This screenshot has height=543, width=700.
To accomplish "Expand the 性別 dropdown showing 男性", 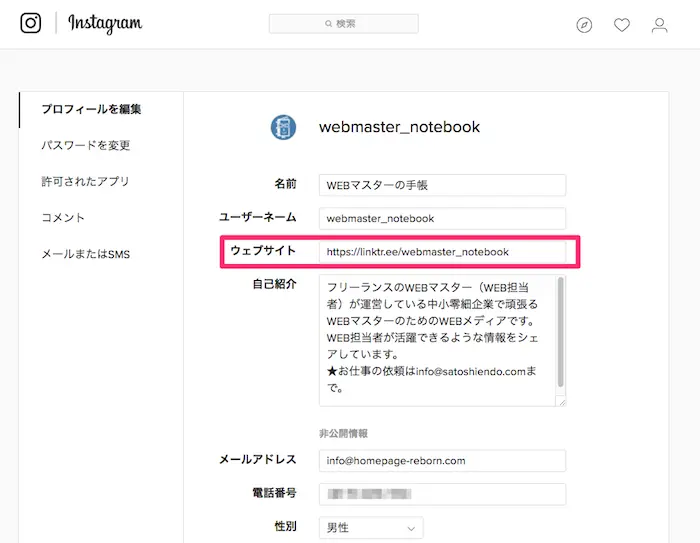I will click(371, 527).
